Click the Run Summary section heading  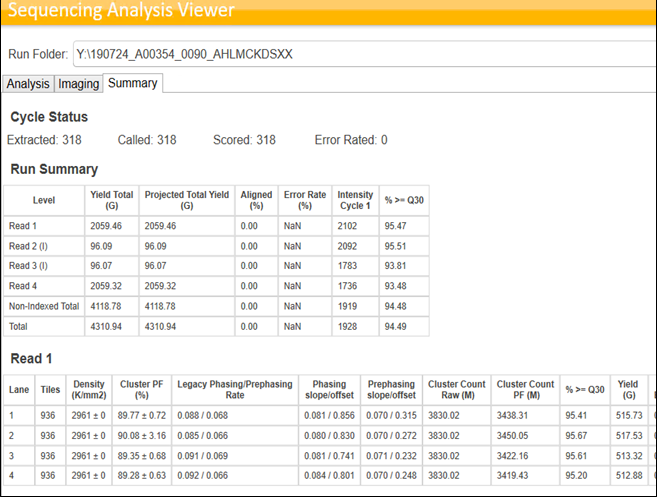coord(54,169)
